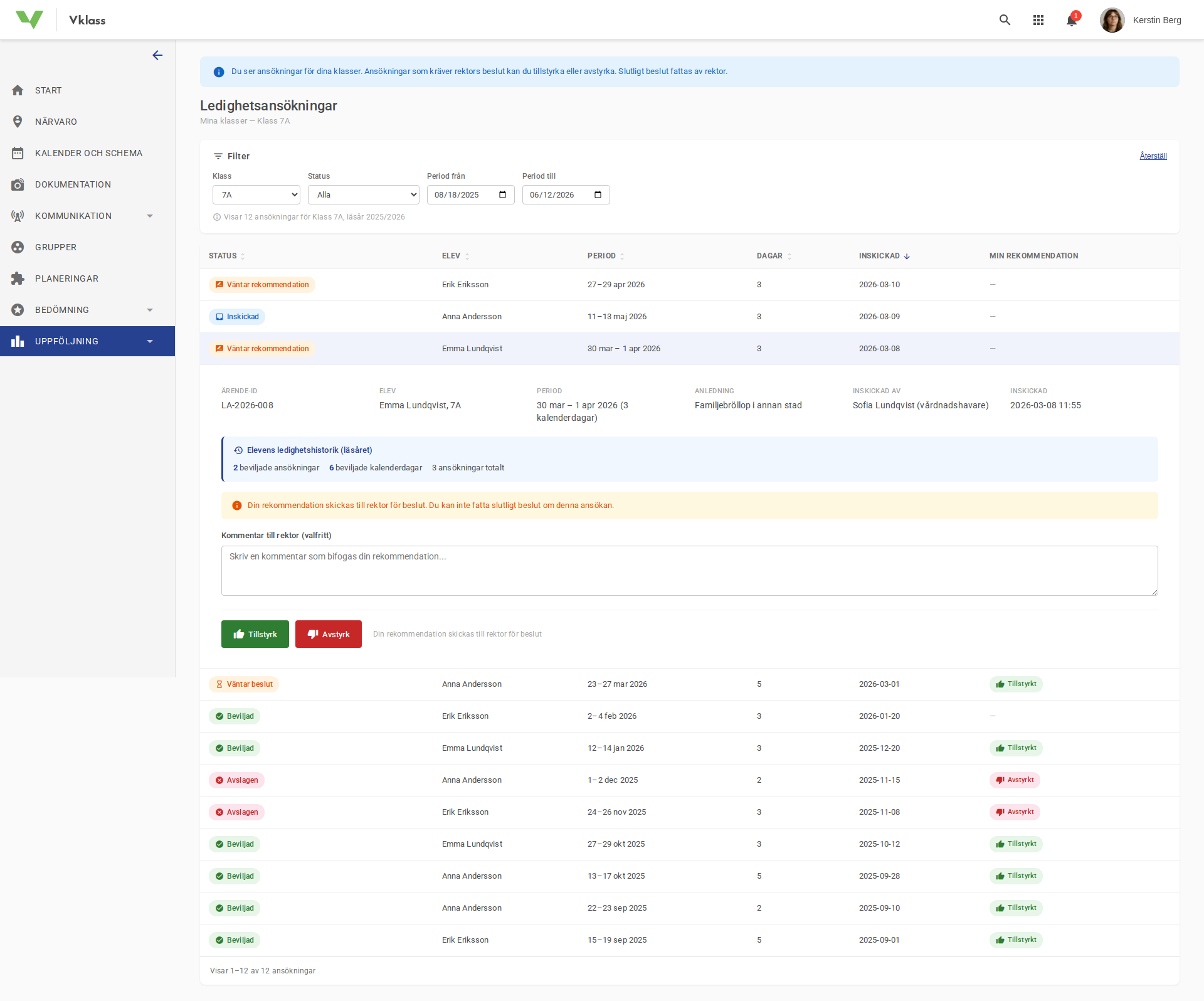This screenshot has width=1204, height=1001.
Task: Open the Klass dropdown showing 7A
Action: click(x=256, y=194)
